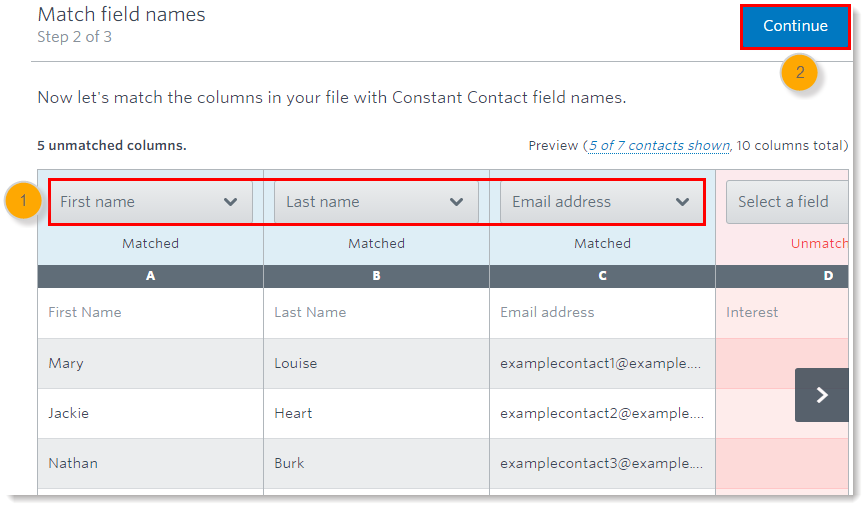Click the Nathan cell in first column
The image size is (868, 510).
[x=151, y=463]
